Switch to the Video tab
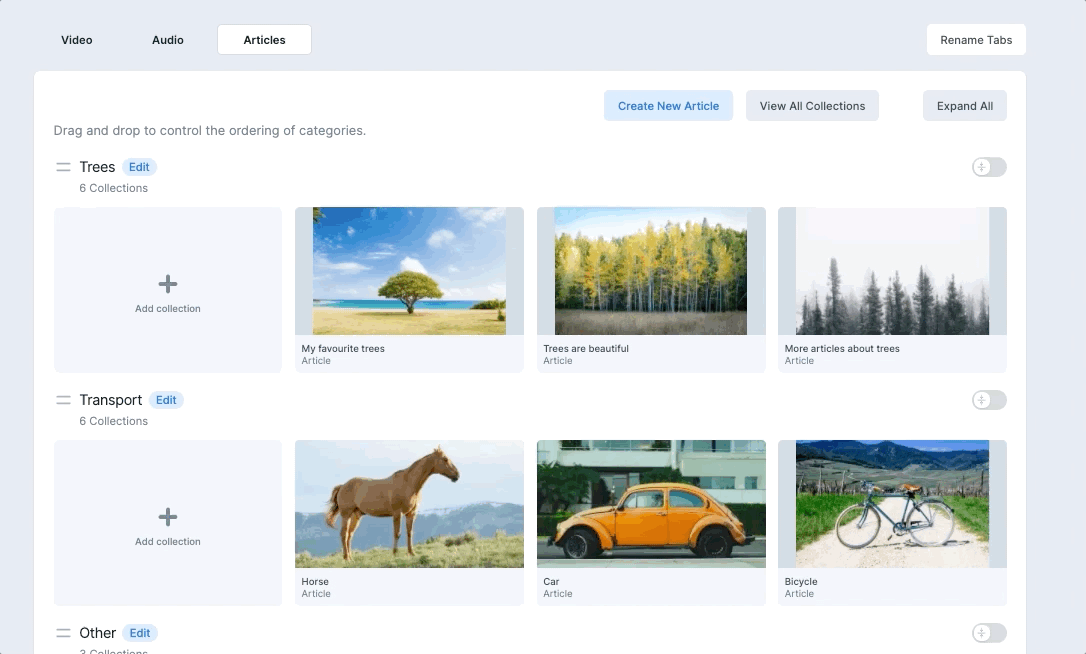 (x=77, y=40)
